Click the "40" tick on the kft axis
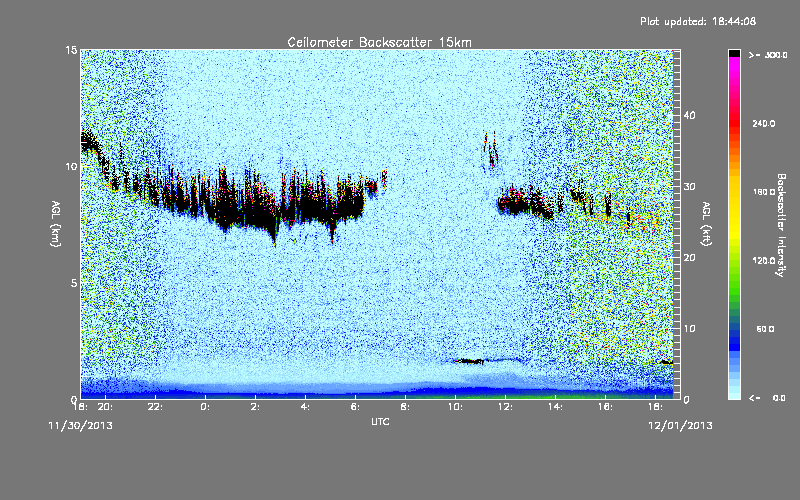 coord(689,115)
